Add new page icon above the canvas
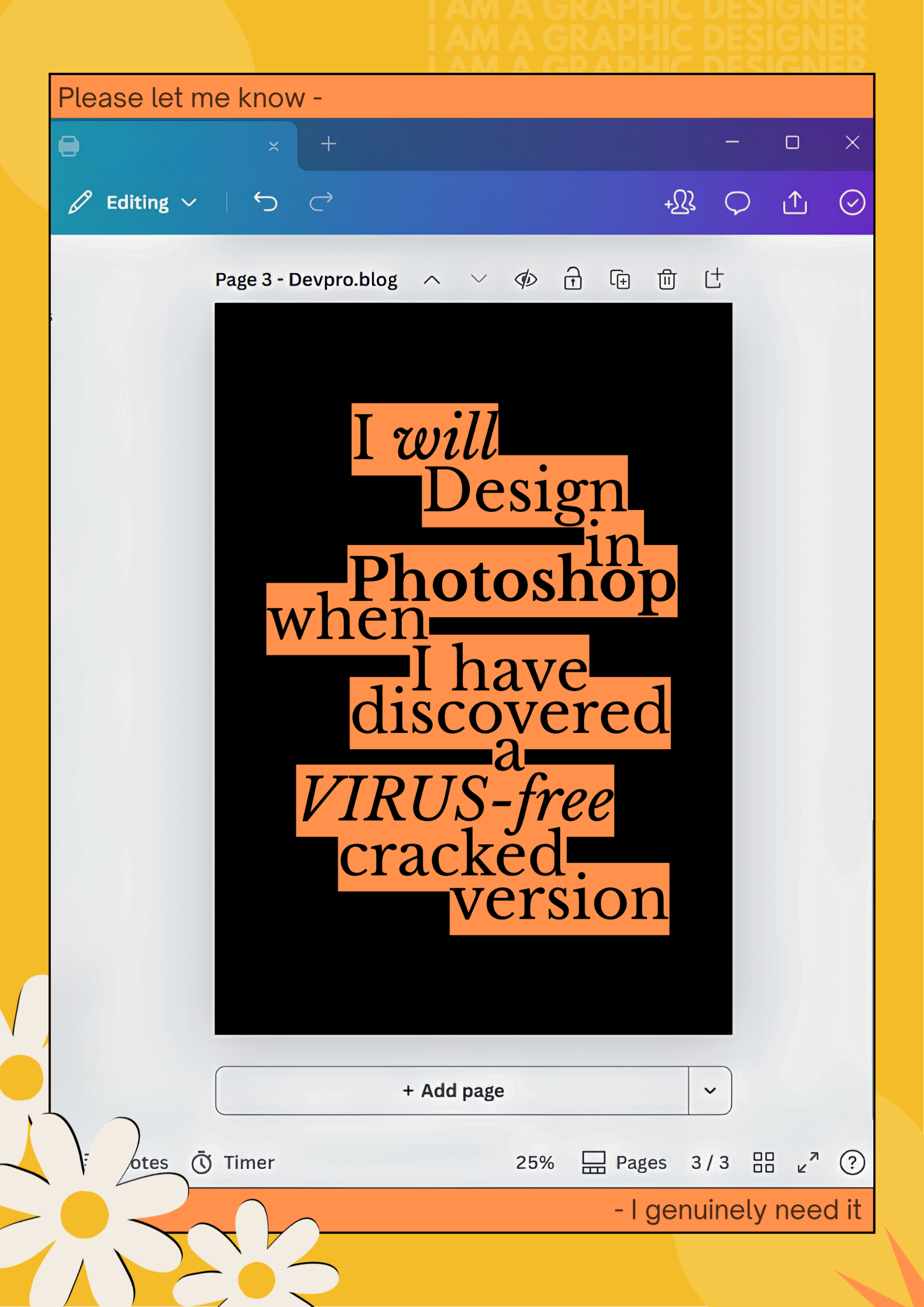 (x=714, y=278)
